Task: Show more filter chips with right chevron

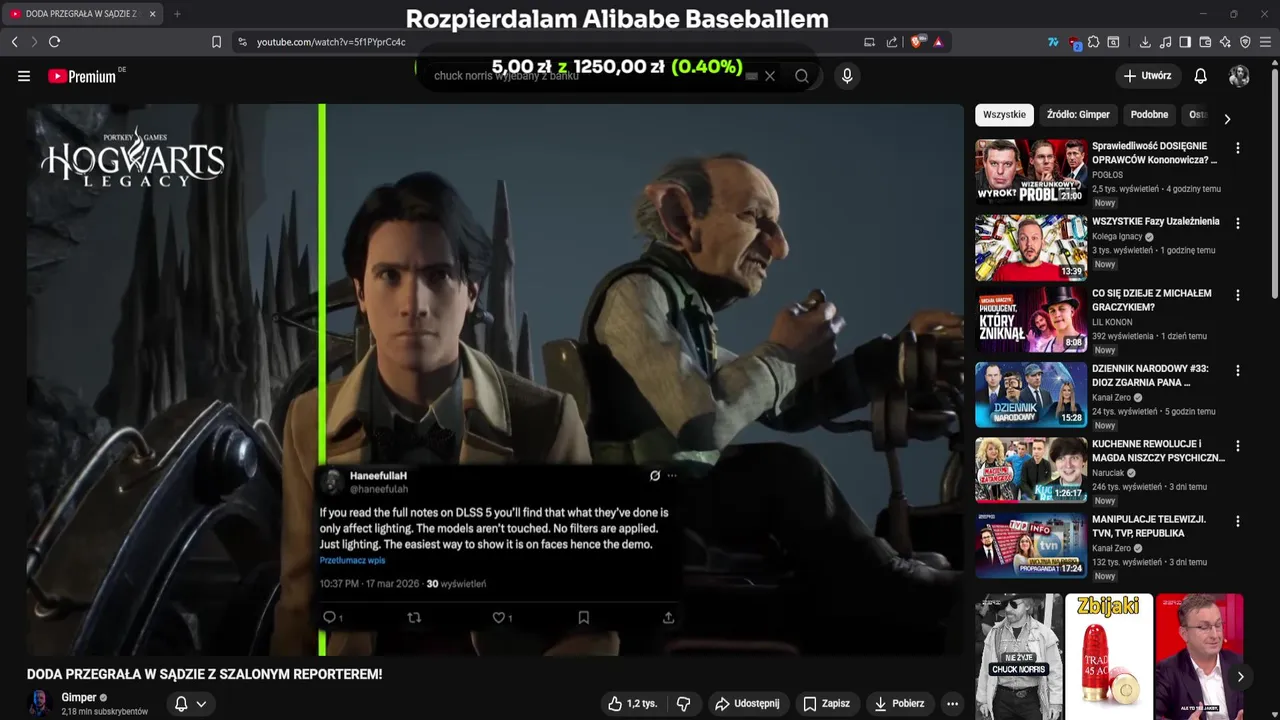Action: tap(1227, 119)
